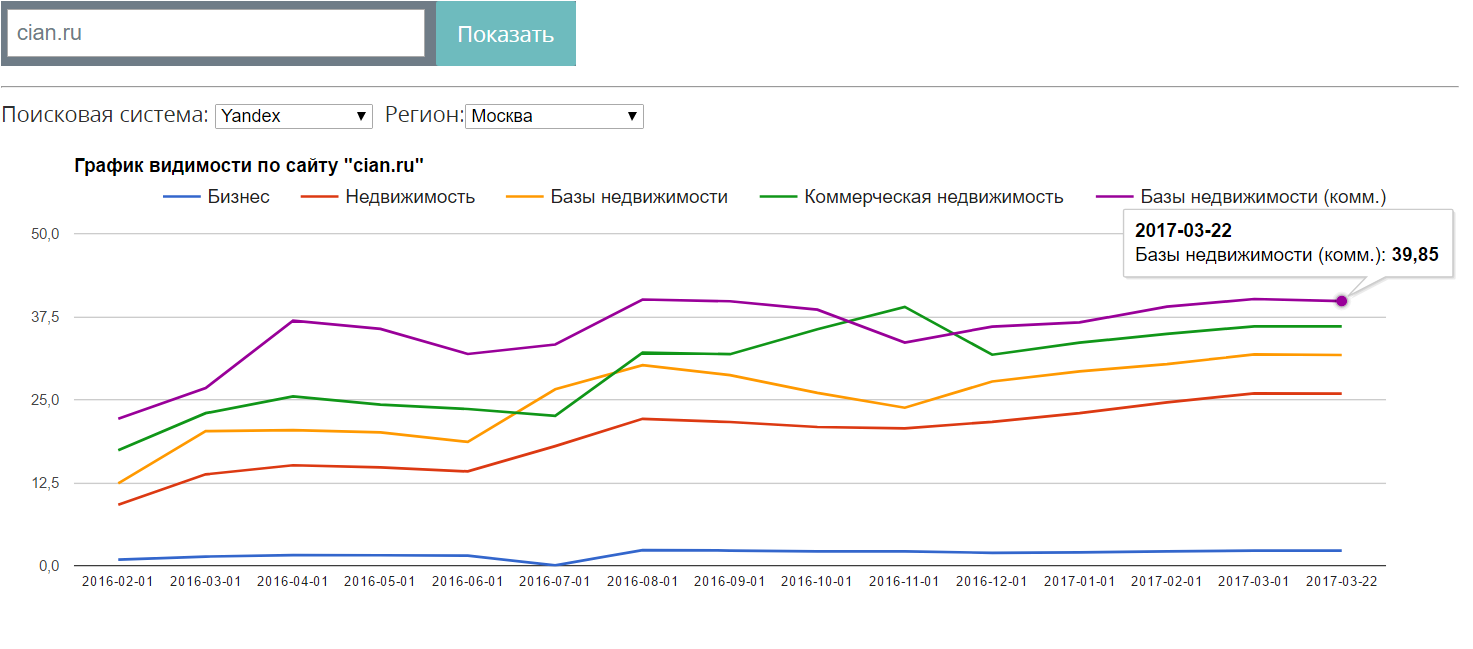Select the Недвижимость legend entry

point(410,197)
